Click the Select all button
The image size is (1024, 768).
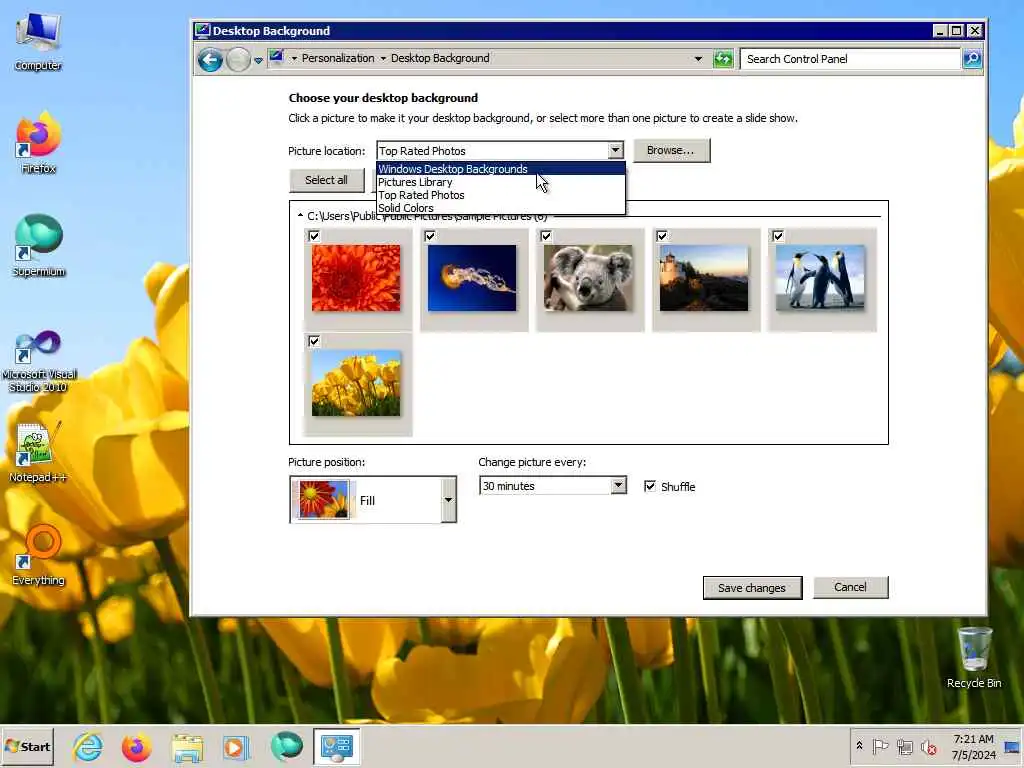(x=327, y=180)
